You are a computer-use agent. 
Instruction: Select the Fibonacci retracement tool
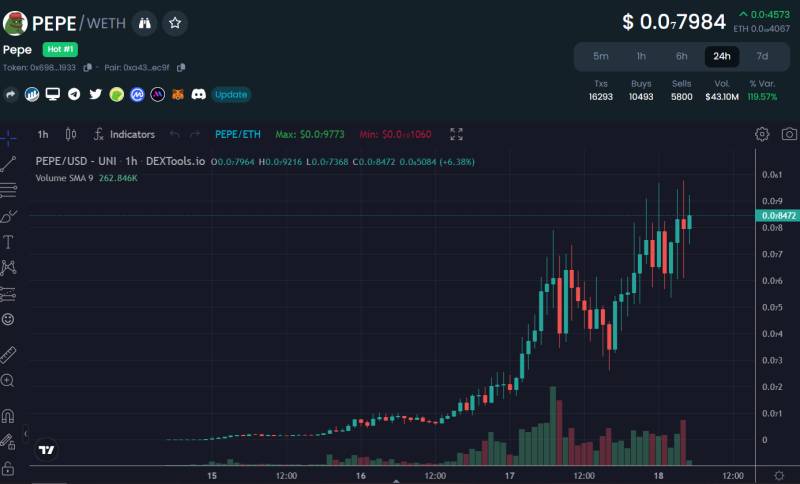(x=8, y=190)
